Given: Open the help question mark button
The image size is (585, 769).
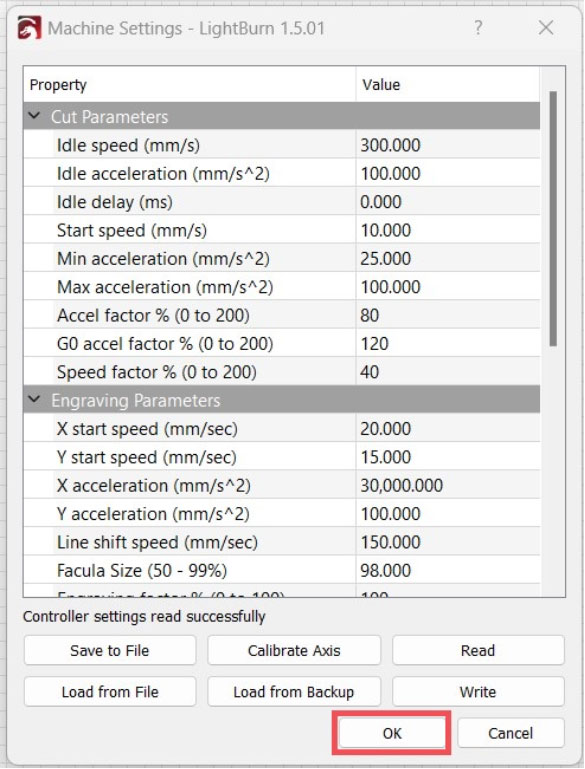Looking at the screenshot, I should coord(478,28).
